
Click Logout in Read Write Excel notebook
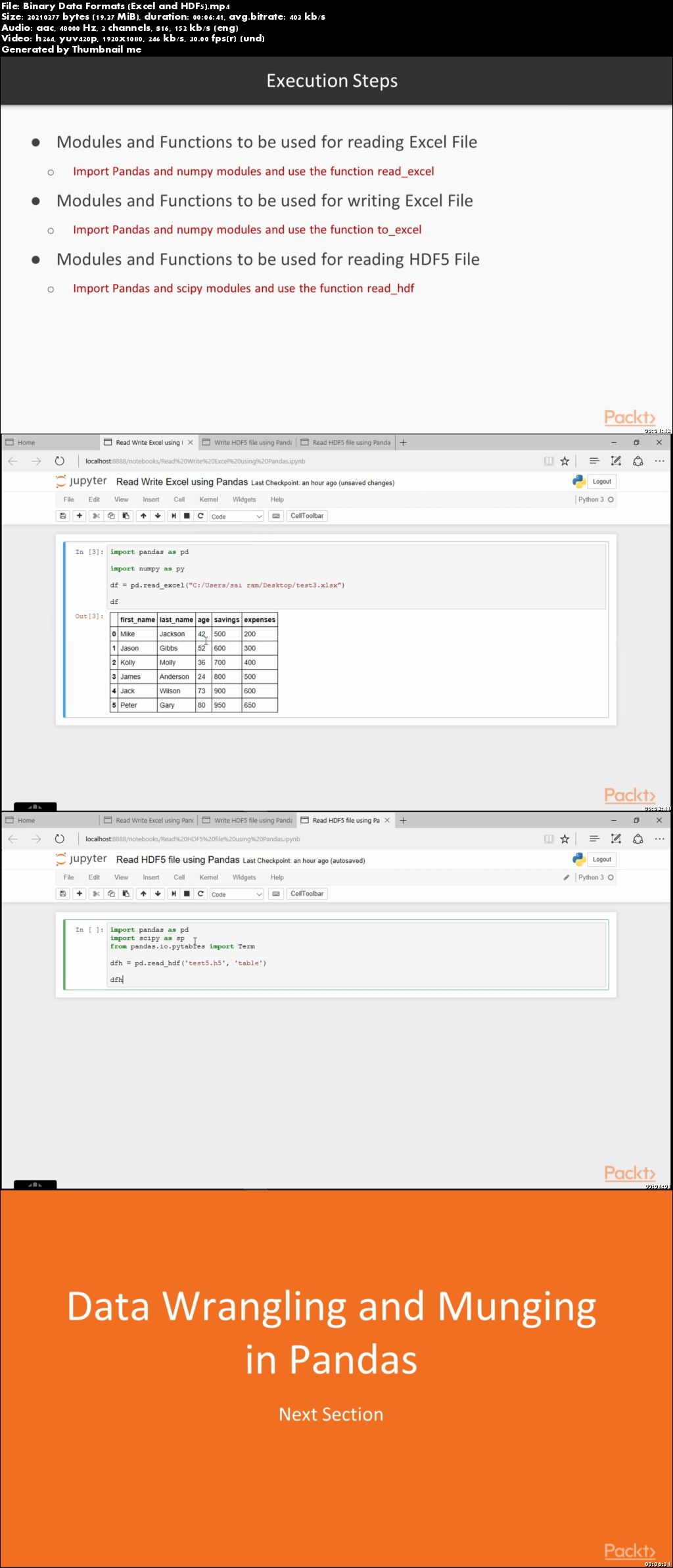coord(601,482)
